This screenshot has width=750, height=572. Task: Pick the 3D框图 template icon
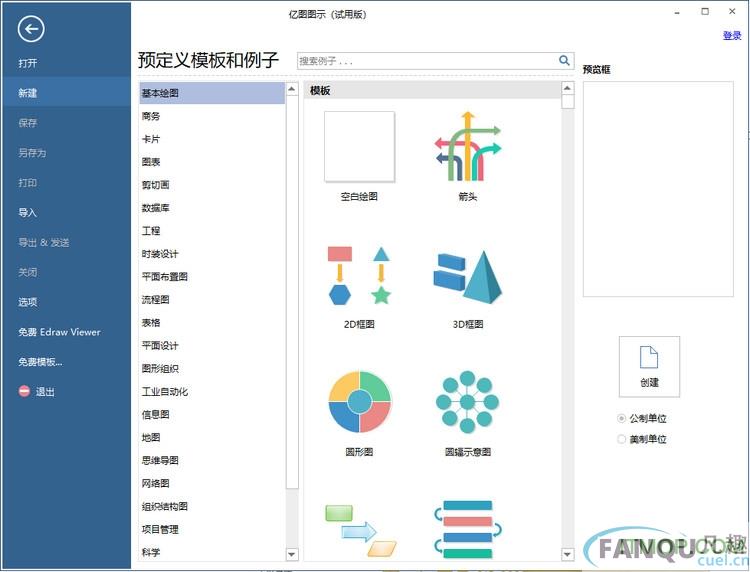(x=467, y=275)
